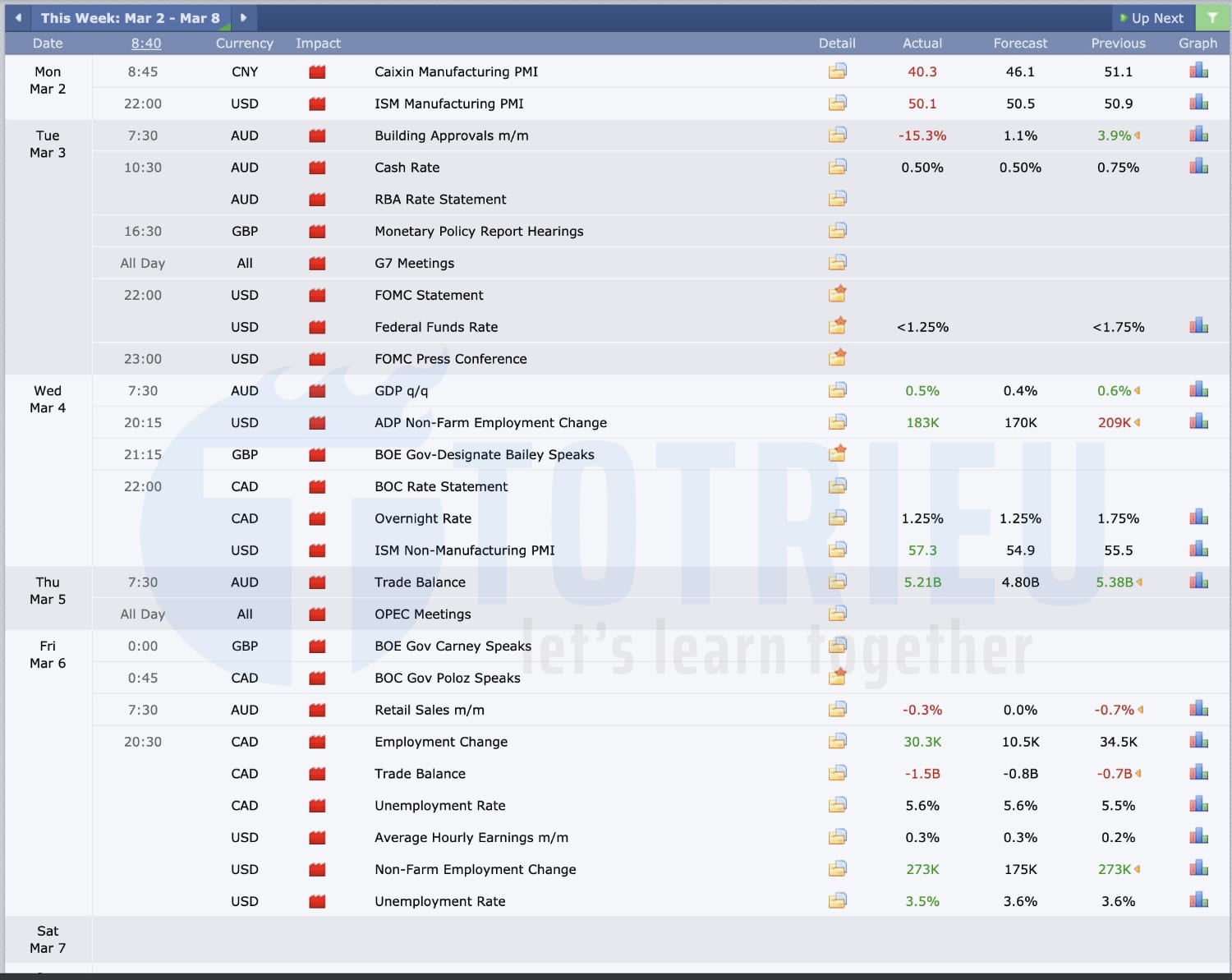Open detail folder for Building Approvals m/m
This screenshot has height=980, width=1232.
[x=837, y=136]
